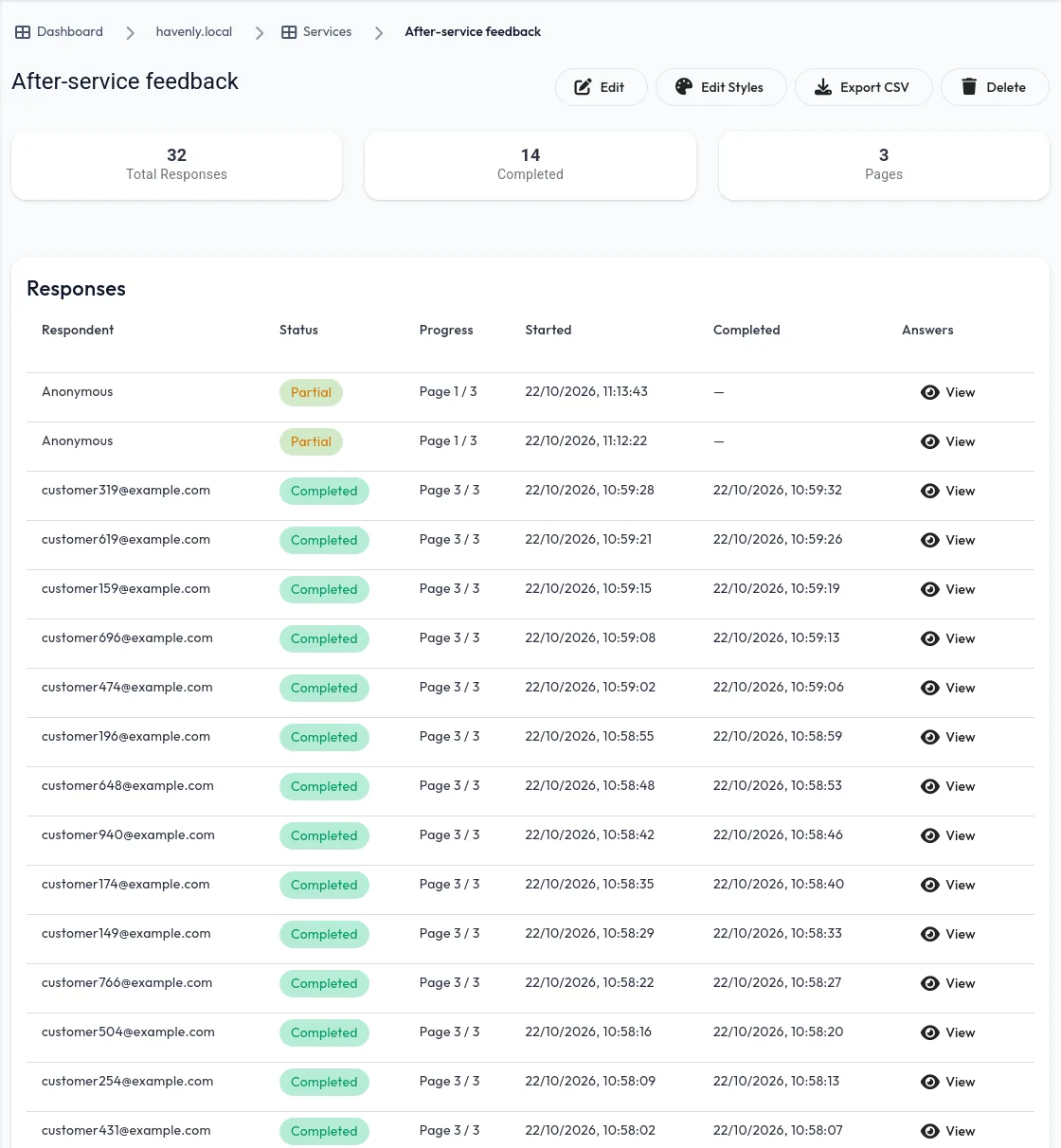Click the Completed column header
The width and height of the screenshot is (1061, 1148).
(x=746, y=330)
